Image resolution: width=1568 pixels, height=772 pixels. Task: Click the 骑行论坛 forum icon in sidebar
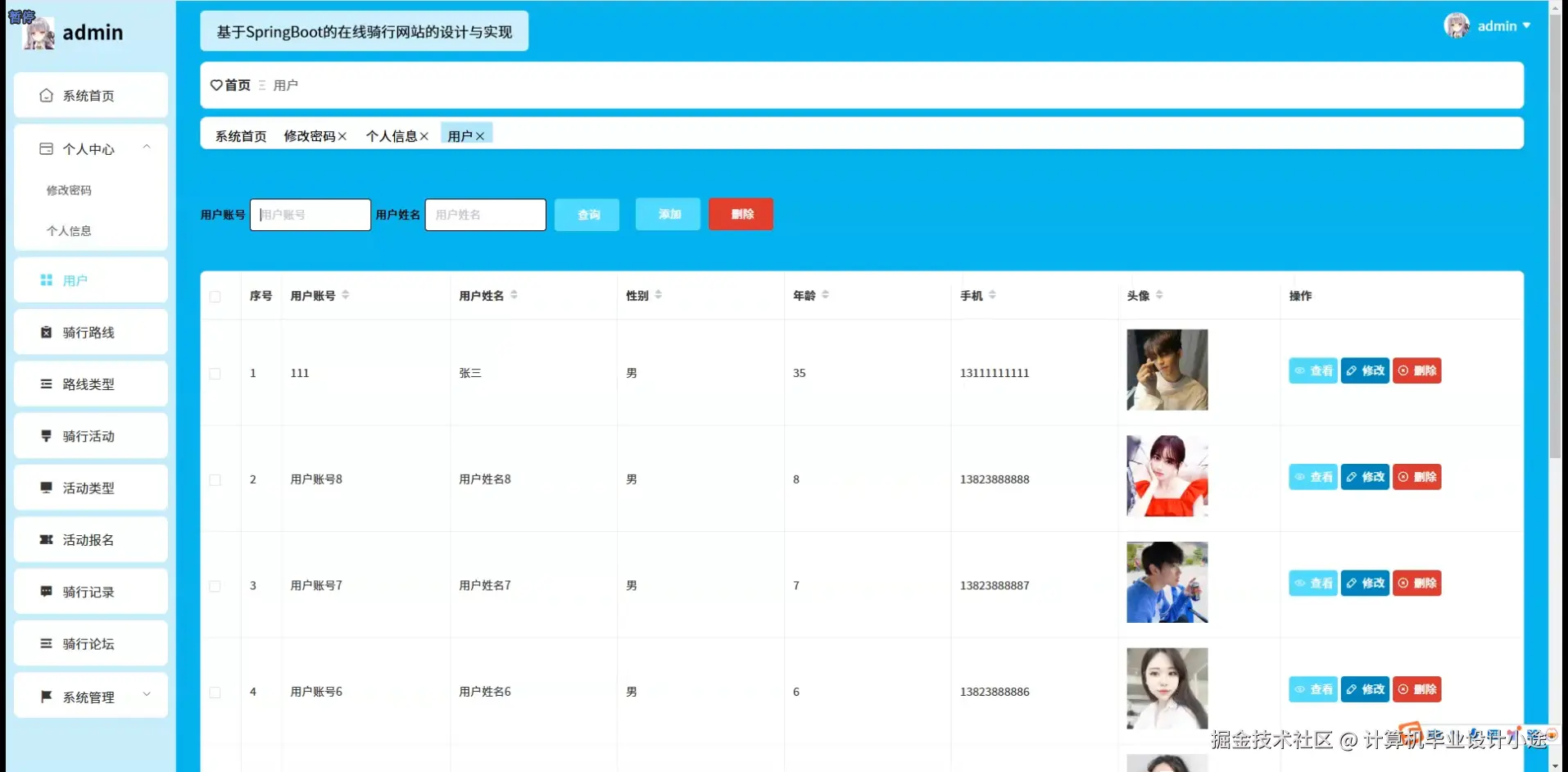pyautogui.click(x=46, y=643)
